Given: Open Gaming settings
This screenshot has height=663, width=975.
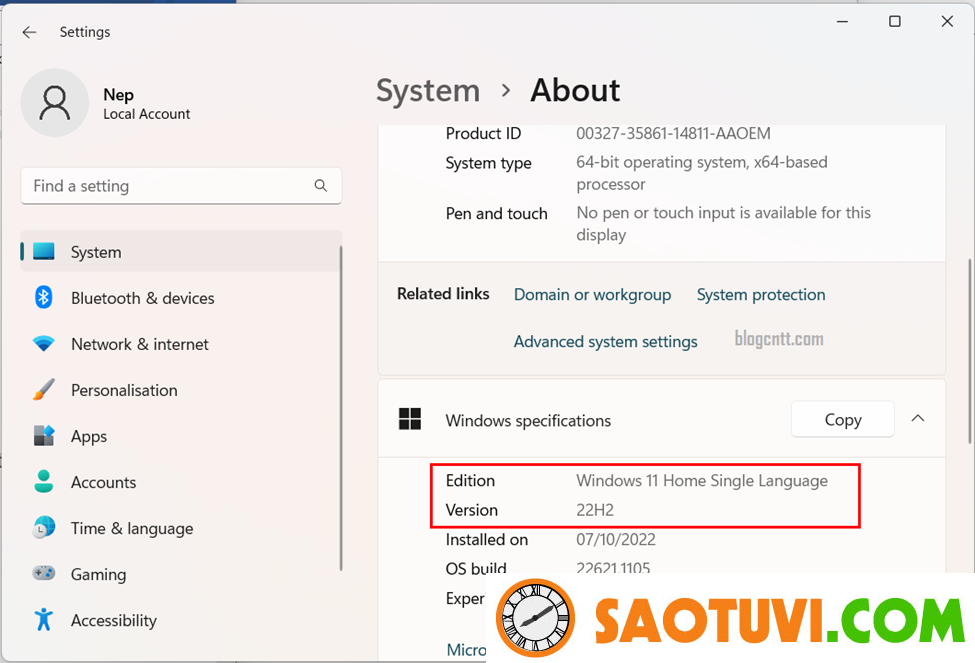Looking at the screenshot, I should pos(181,573).
